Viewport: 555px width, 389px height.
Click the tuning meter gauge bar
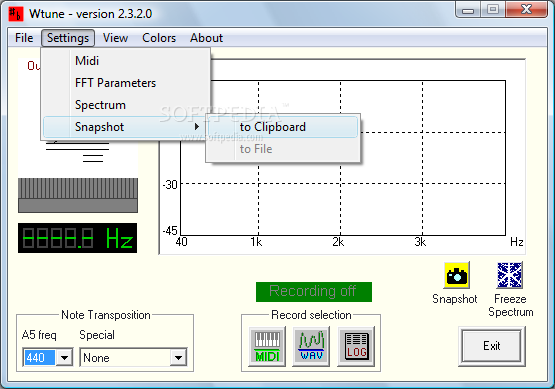click(78, 195)
